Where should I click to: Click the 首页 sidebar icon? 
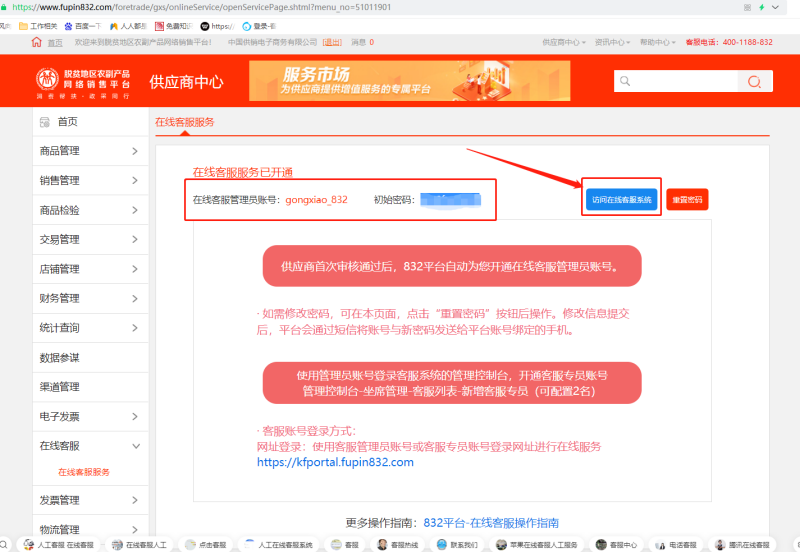pyautogui.click(x=45, y=122)
